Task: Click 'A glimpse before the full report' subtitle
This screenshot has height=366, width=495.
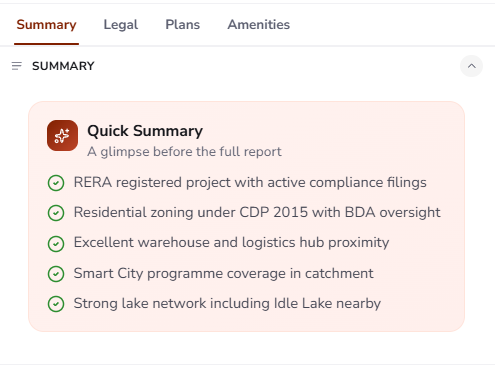Action: pyautogui.click(x=184, y=152)
